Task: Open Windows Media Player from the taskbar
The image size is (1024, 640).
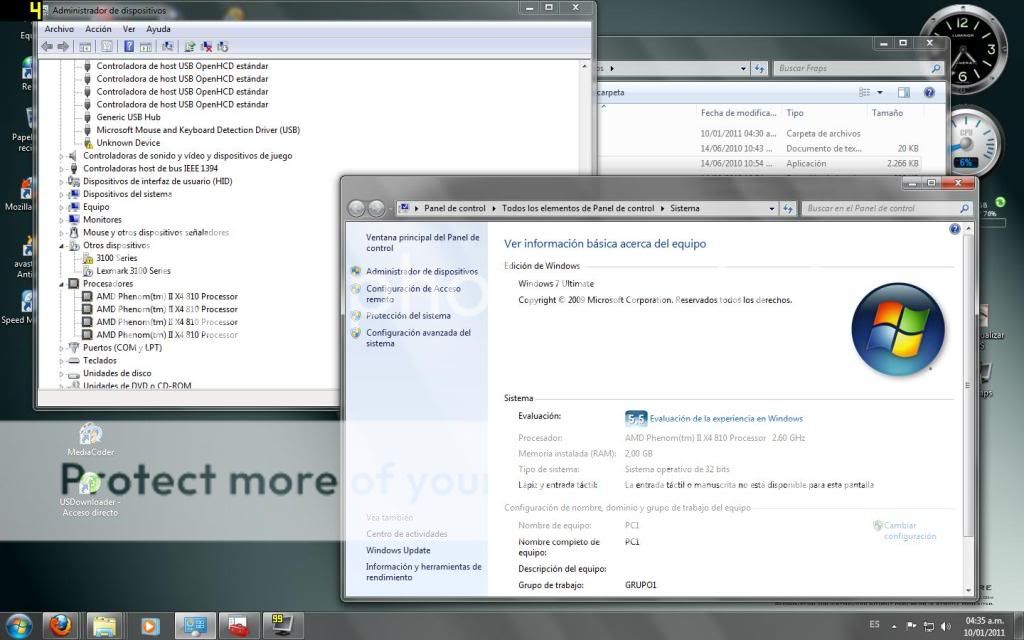Action: point(149,626)
